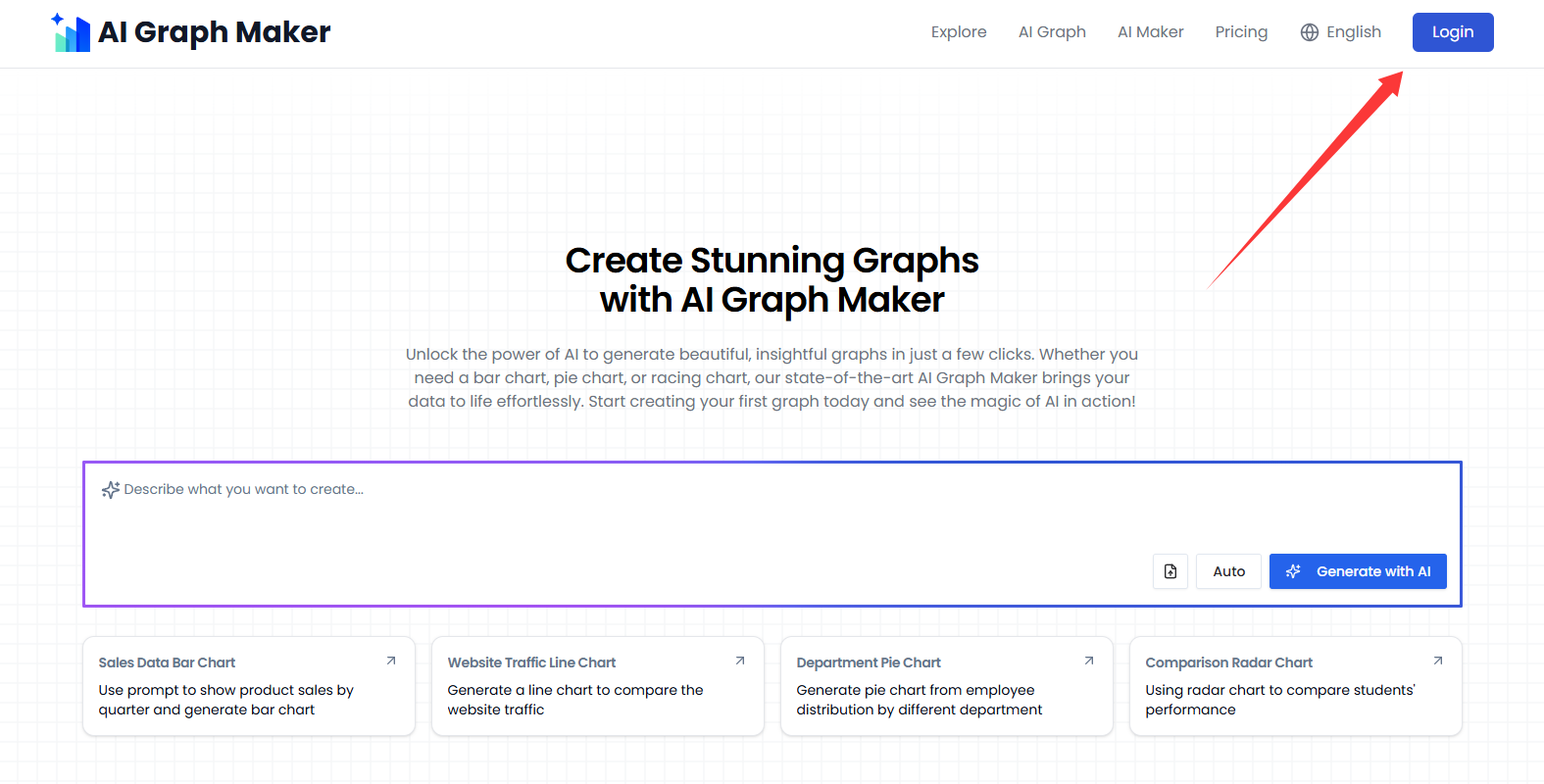Screen dimensions: 1544x784
Task: Navigate to the Pricing page
Action: (1241, 32)
